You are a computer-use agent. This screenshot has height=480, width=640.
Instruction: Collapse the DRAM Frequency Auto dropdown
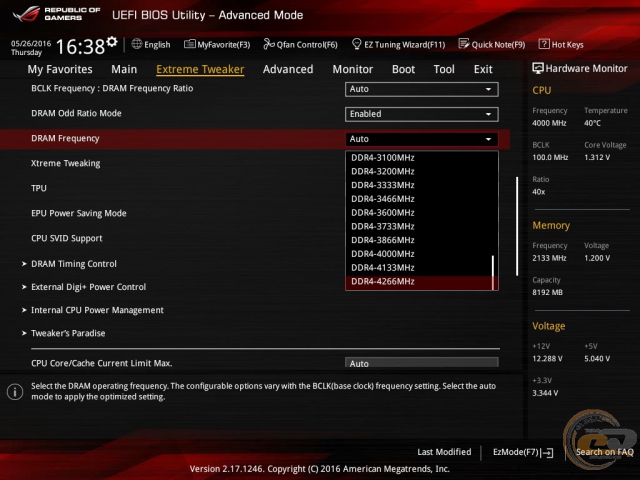pyautogui.click(x=422, y=139)
